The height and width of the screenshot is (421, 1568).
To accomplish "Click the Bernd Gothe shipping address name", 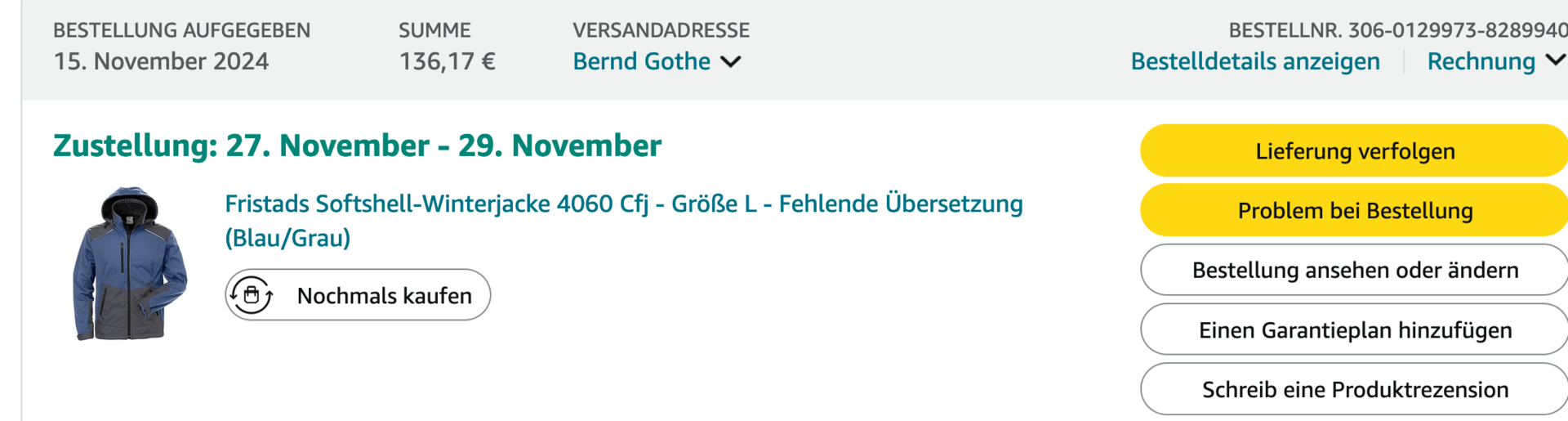I will (641, 61).
